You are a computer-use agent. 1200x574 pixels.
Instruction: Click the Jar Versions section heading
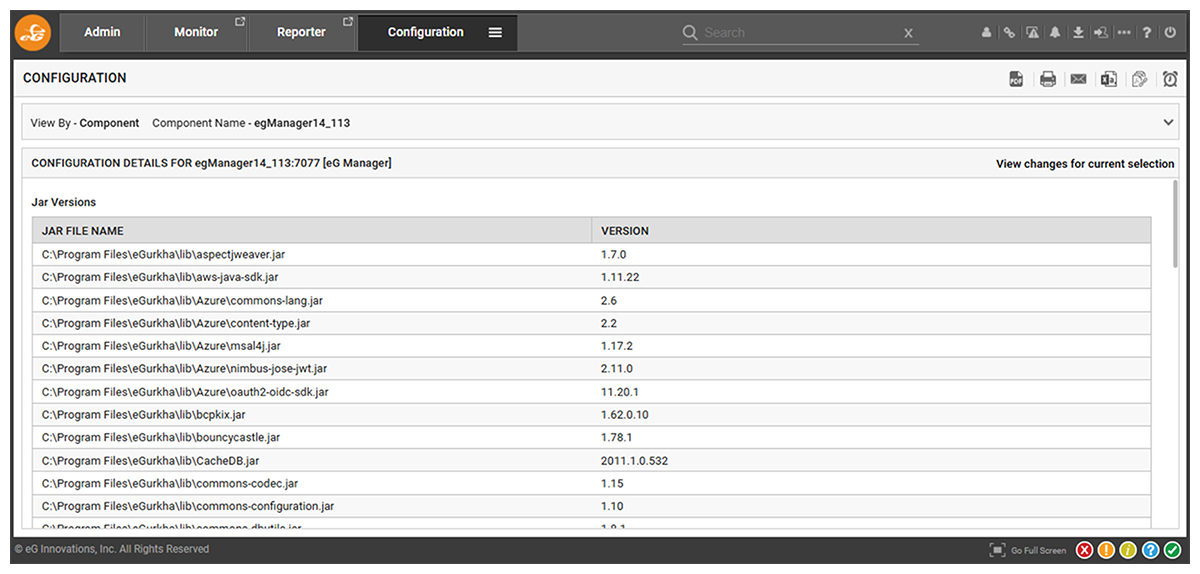click(64, 202)
